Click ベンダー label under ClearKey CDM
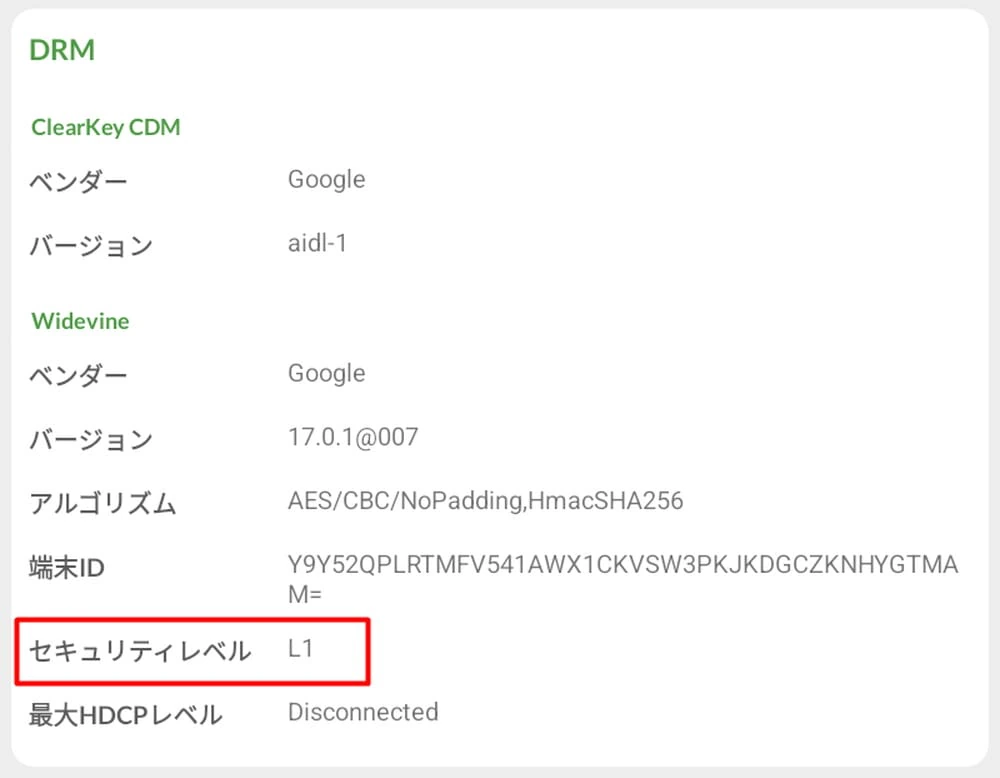 79,183
